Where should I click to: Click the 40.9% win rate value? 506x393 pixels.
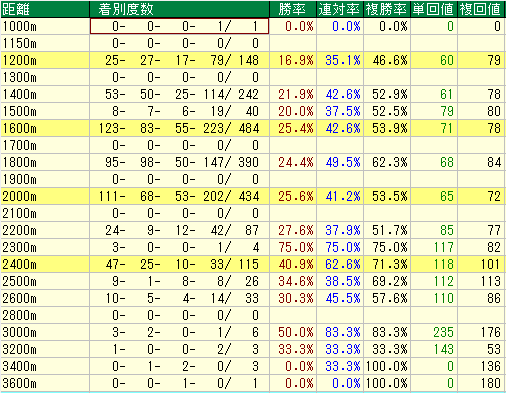coord(296,264)
